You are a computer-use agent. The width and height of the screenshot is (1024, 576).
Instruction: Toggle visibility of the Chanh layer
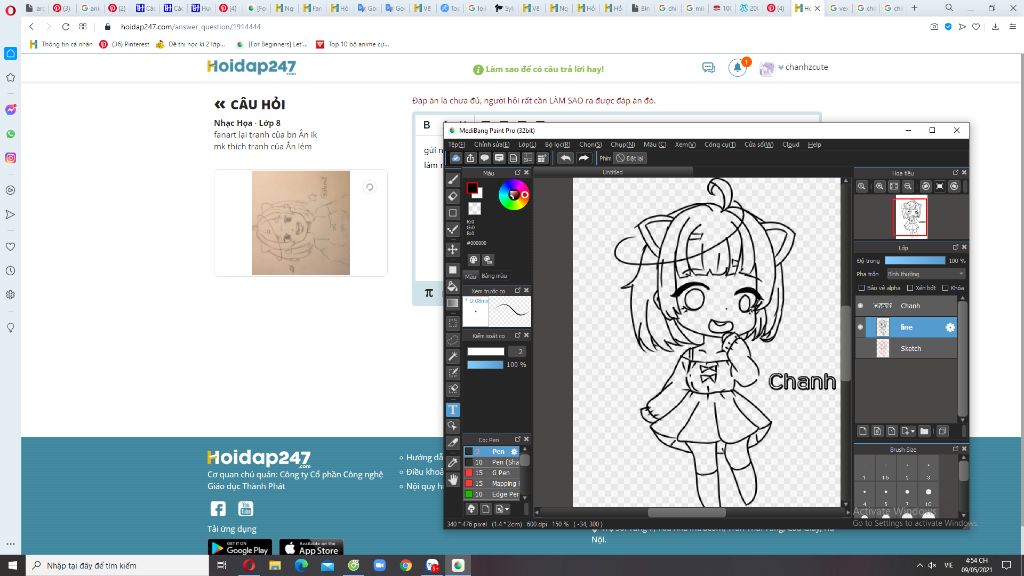click(860, 306)
